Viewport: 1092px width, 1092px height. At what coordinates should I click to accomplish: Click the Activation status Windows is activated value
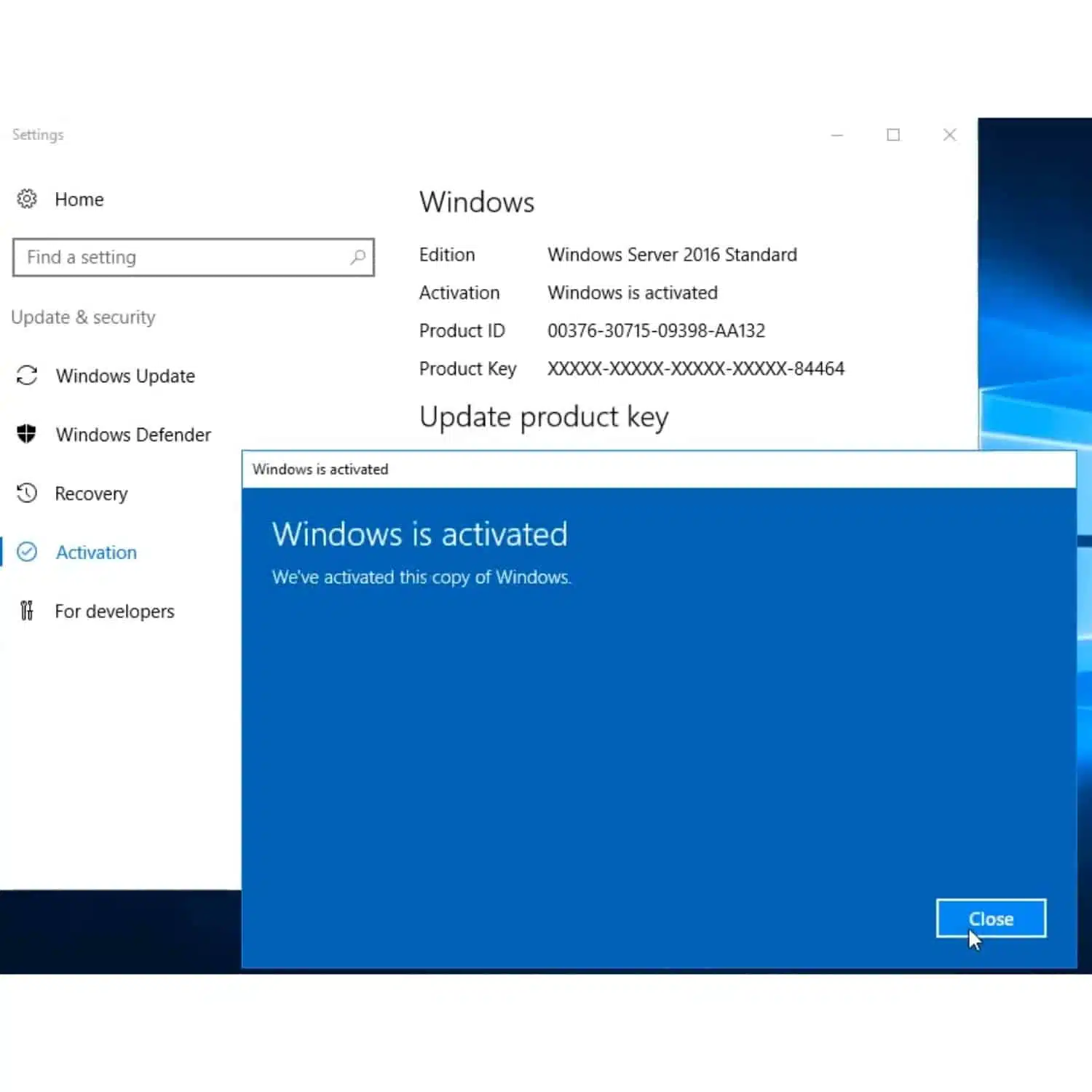point(633,293)
